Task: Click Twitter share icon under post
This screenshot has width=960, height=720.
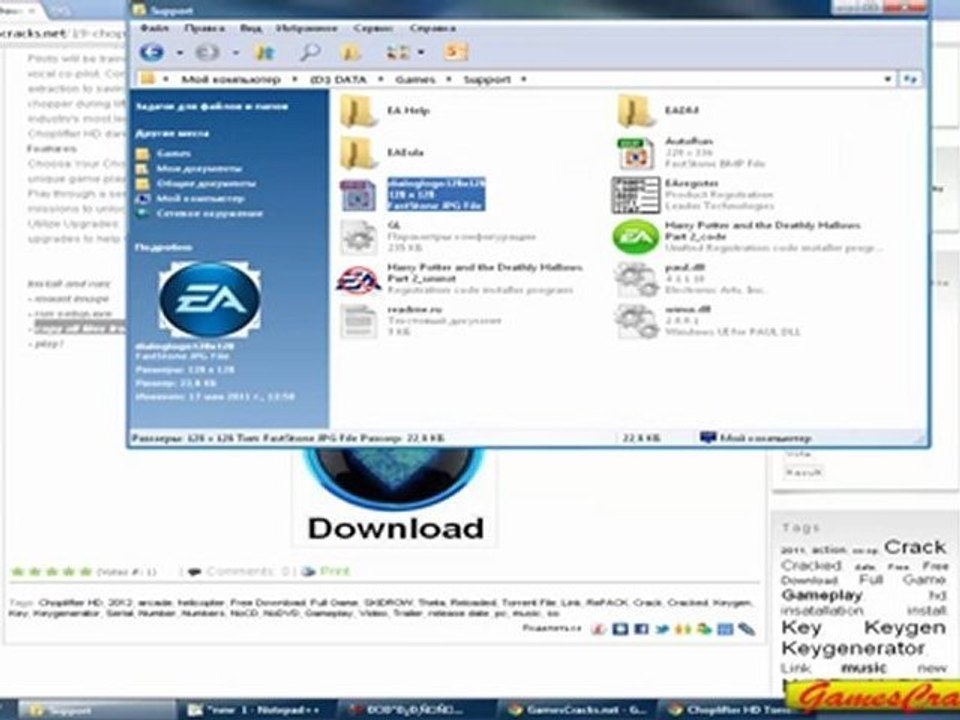Action: pyautogui.click(x=662, y=629)
